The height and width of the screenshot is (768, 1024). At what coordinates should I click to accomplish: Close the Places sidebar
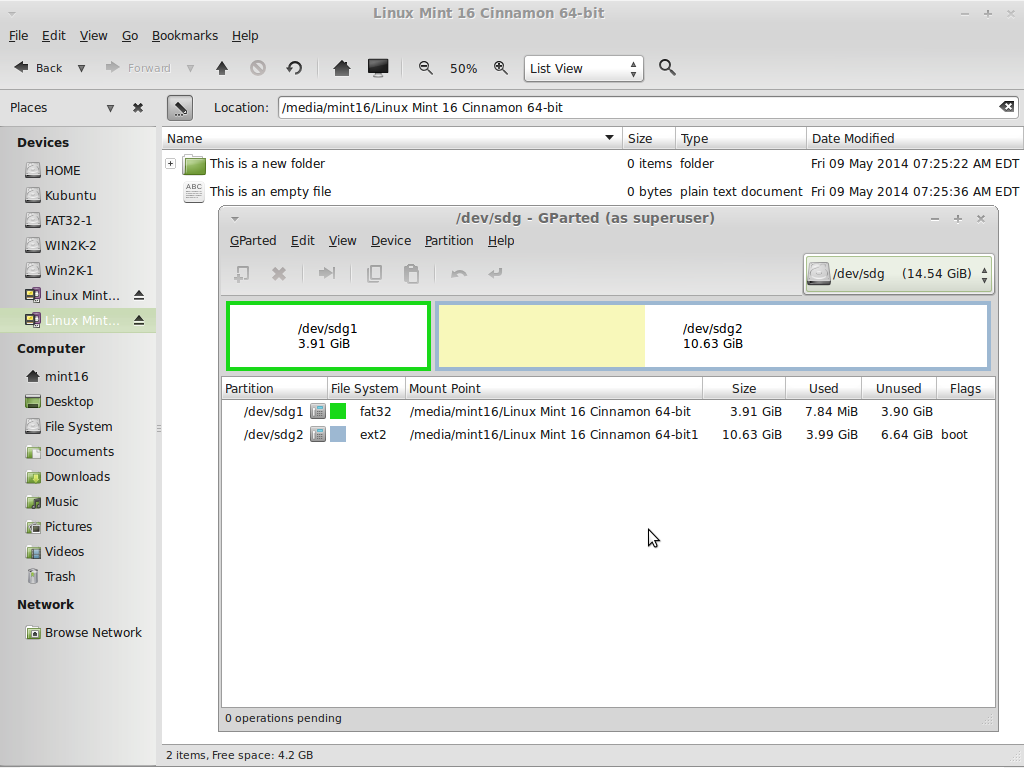click(138, 108)
